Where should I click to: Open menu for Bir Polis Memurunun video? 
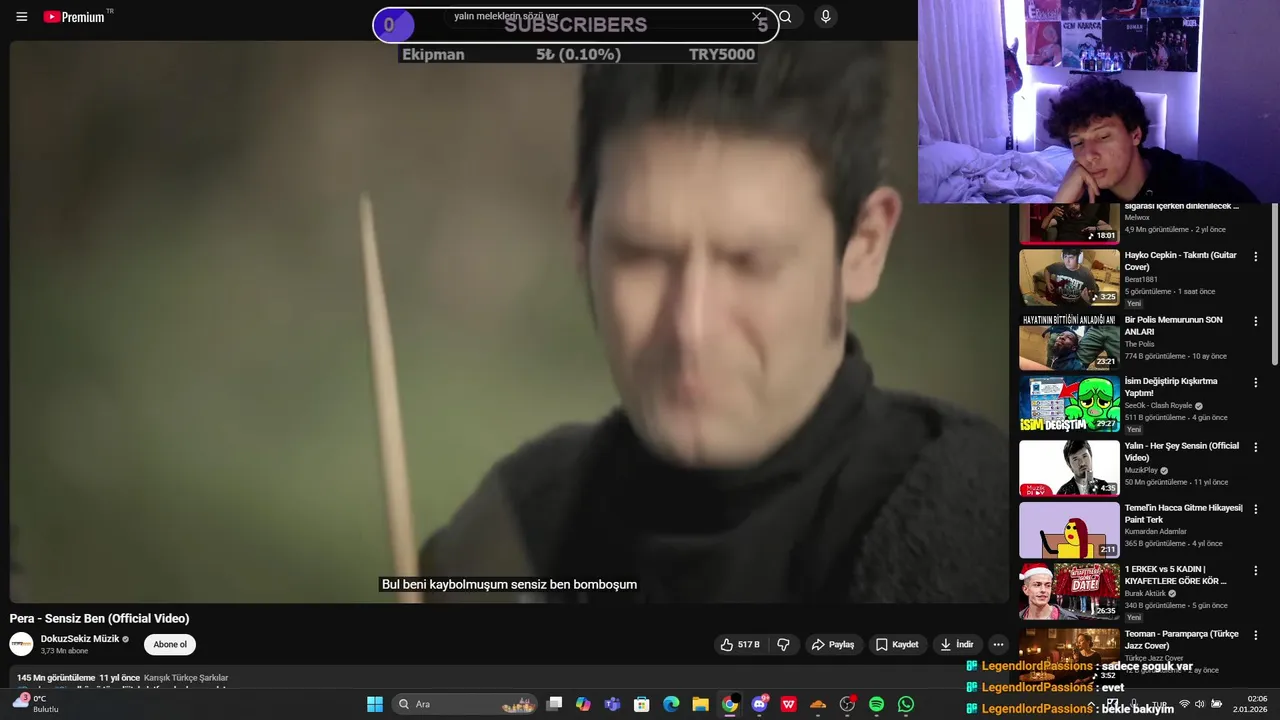[x=1256, y=322]
